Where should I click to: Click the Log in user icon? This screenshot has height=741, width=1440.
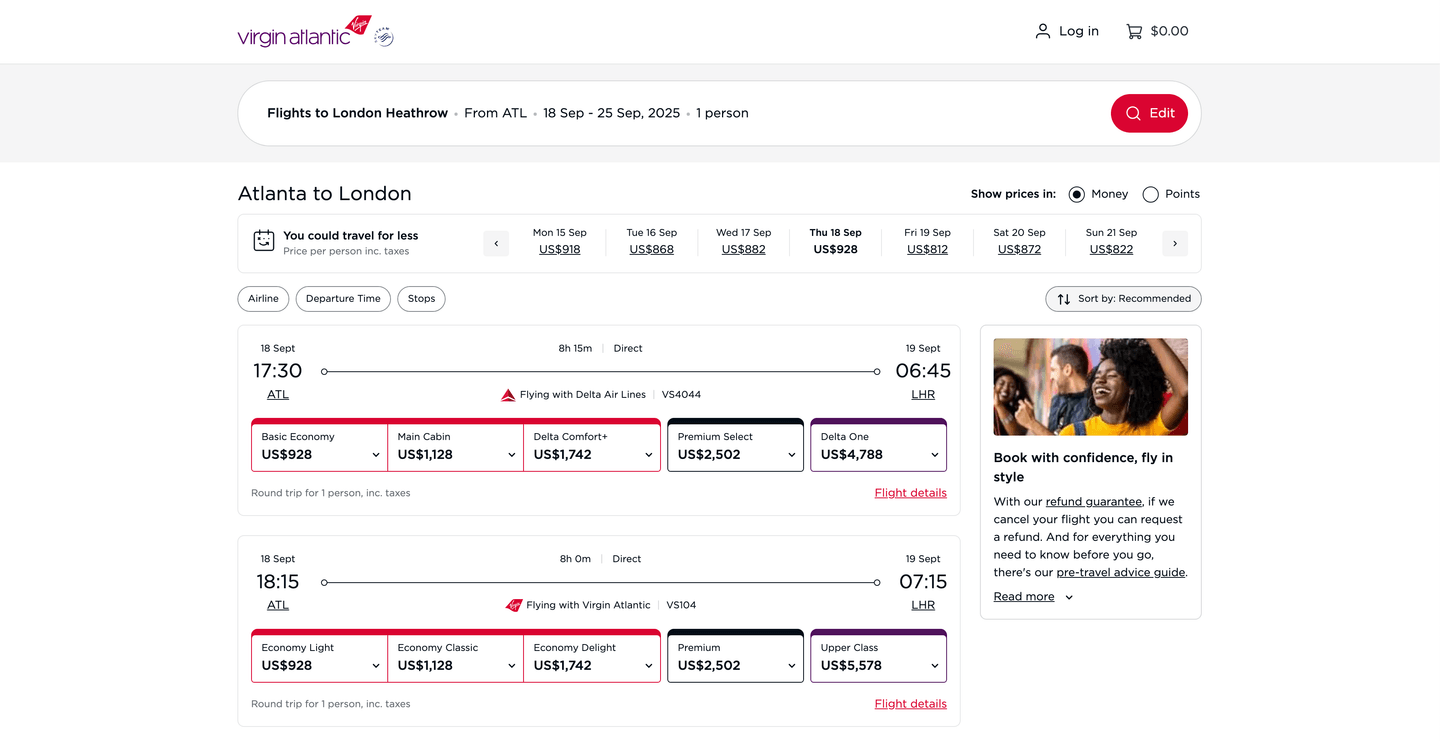(1043, 31)
